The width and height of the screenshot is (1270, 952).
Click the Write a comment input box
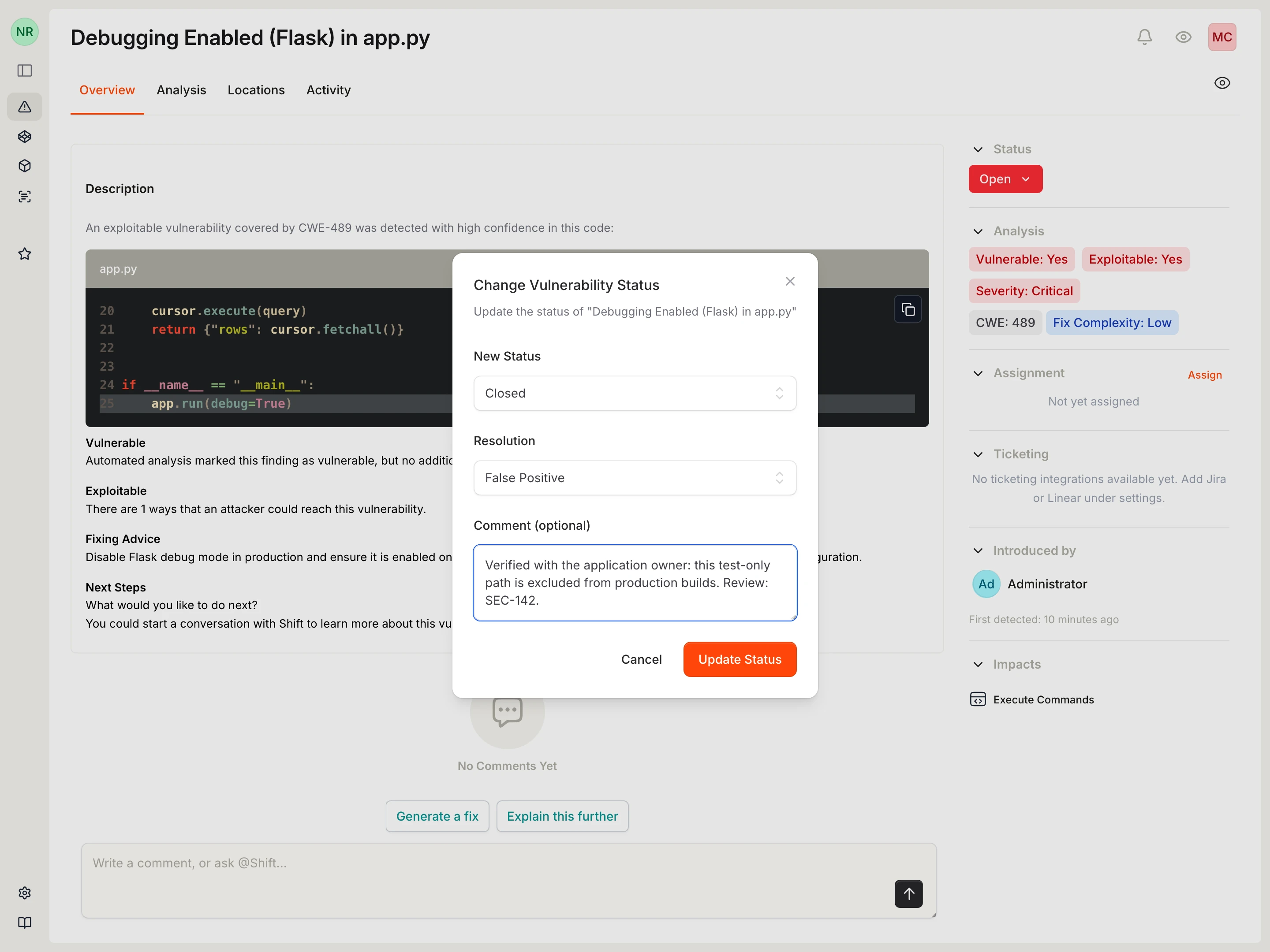(x=509, y=880)
